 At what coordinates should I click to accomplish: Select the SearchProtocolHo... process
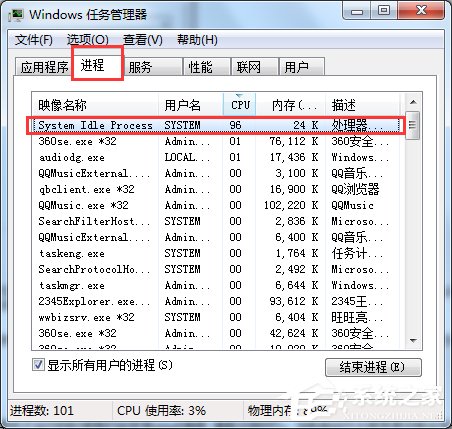click(x=216, y=269)
